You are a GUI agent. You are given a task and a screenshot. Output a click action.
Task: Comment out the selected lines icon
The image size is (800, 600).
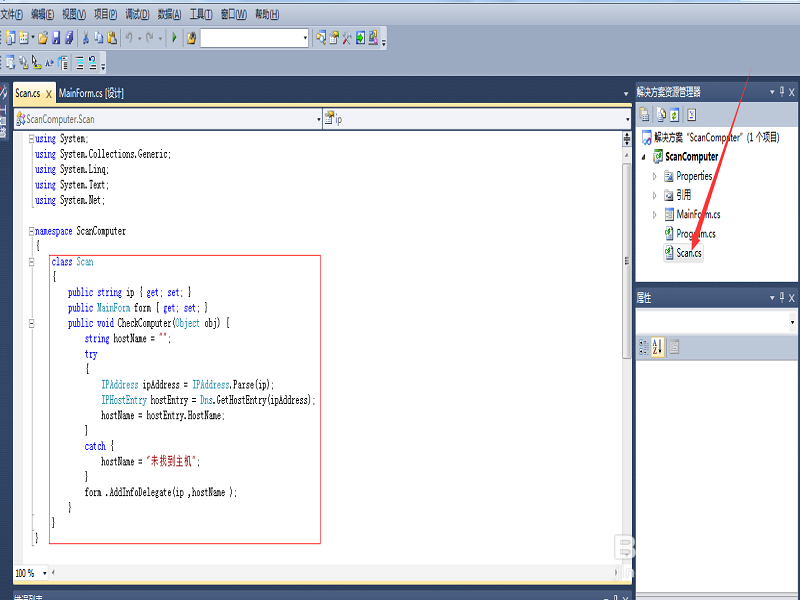coord(80,63)
